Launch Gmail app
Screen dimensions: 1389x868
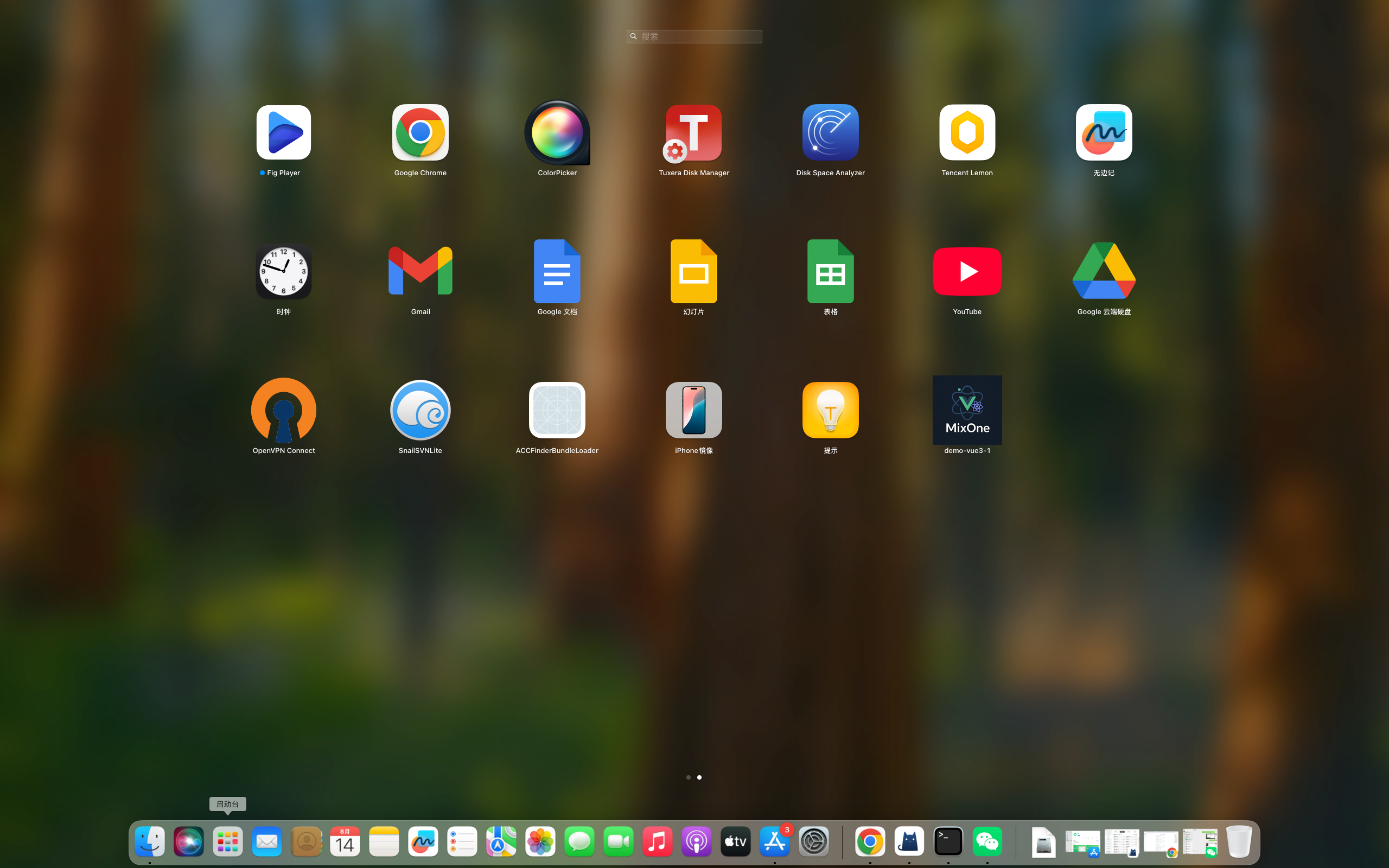click(x=420, y=272)
